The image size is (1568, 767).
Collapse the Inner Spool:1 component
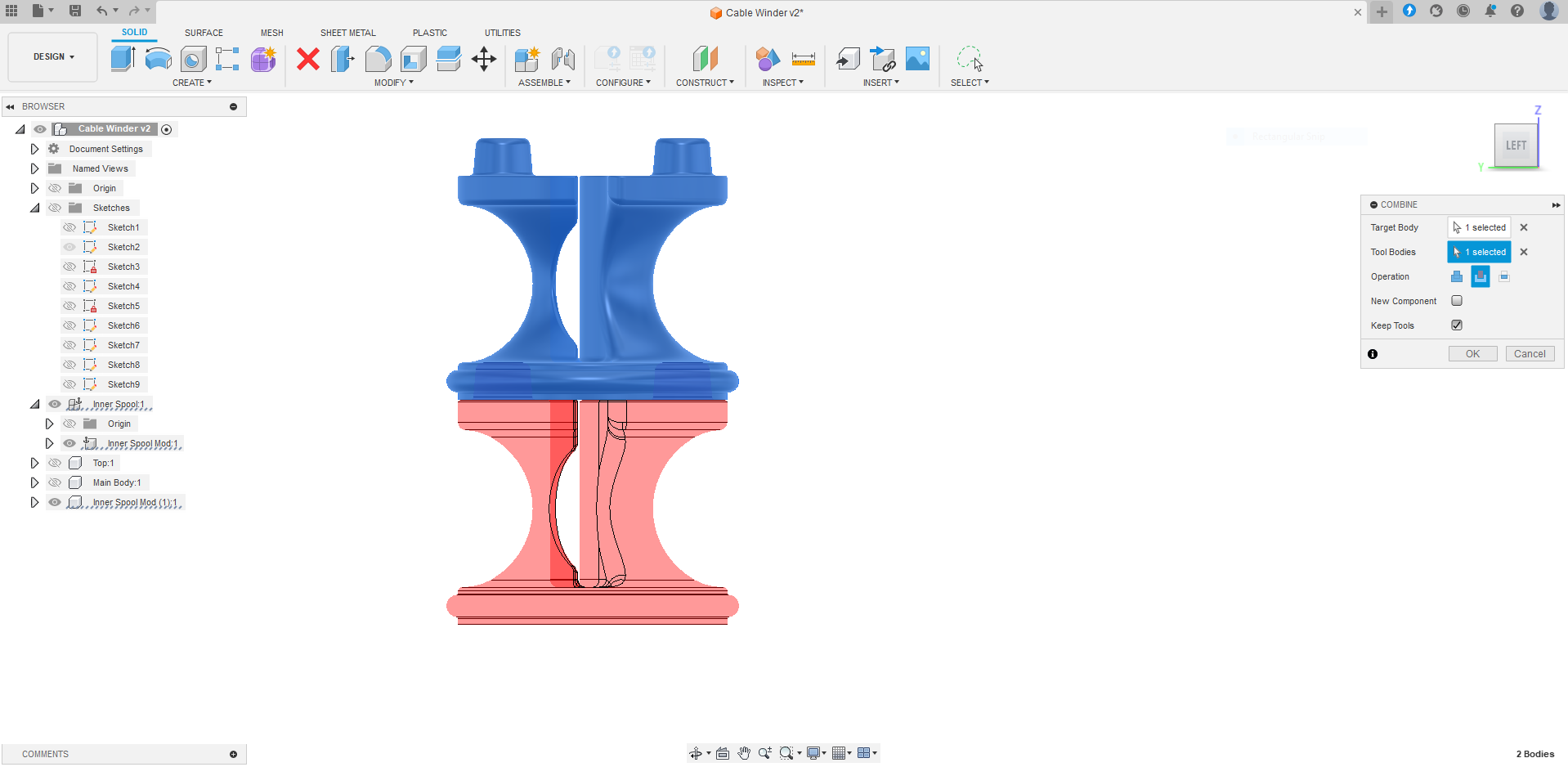34,404
